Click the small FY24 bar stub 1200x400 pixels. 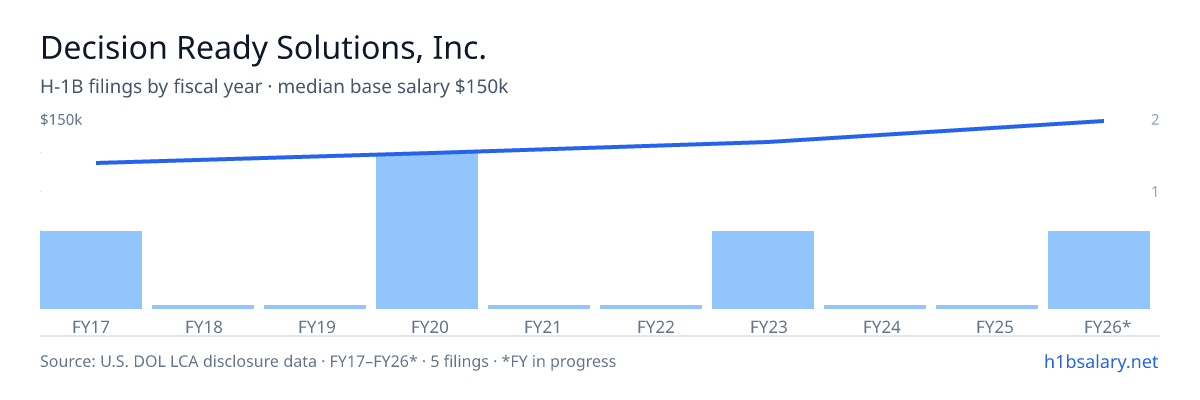tap(875, 307)
